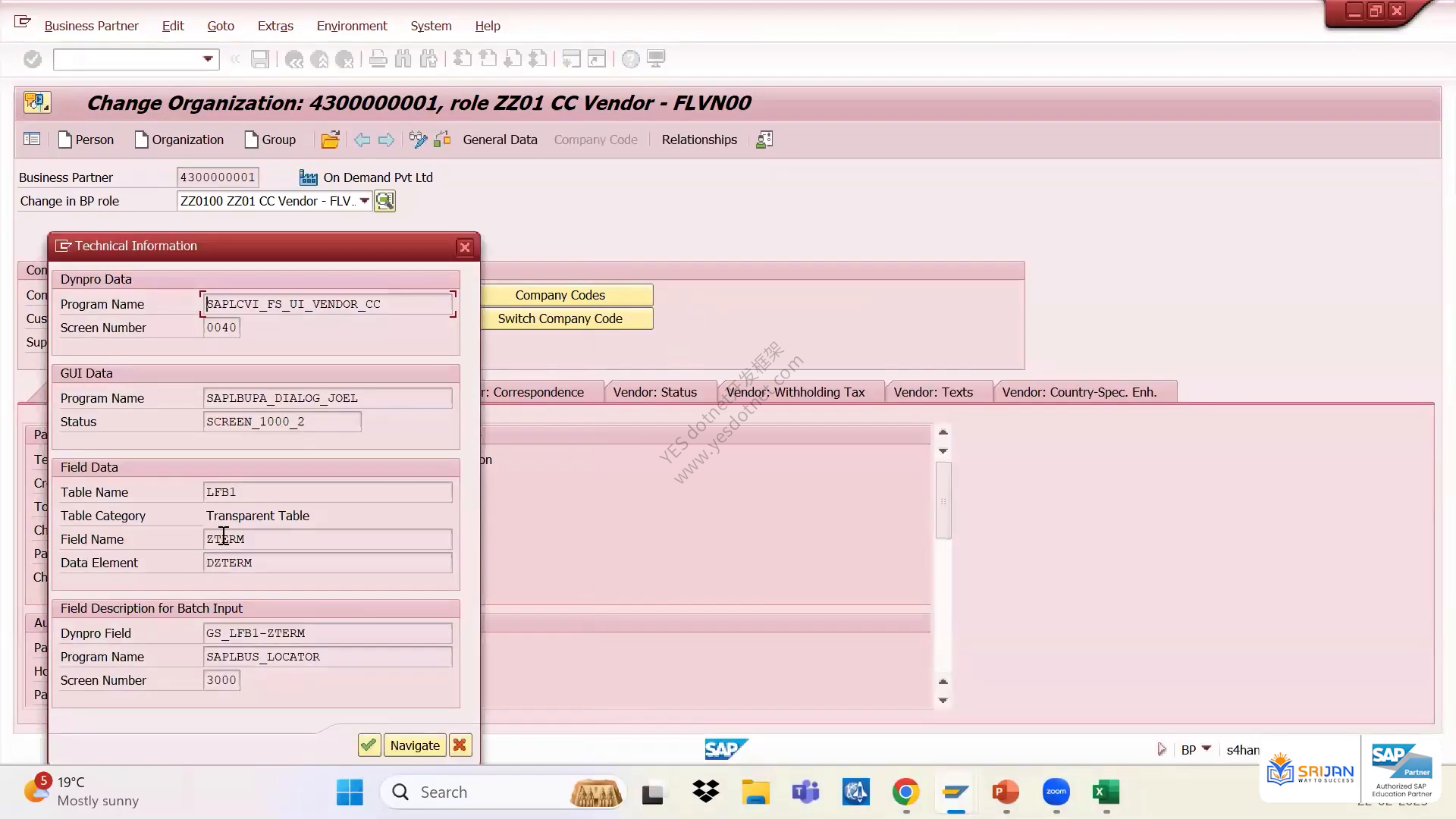This screenshot has height=819, width=1456.
Task: Click the red X Cancel button beside Navigate
Action: click(460, 745)
